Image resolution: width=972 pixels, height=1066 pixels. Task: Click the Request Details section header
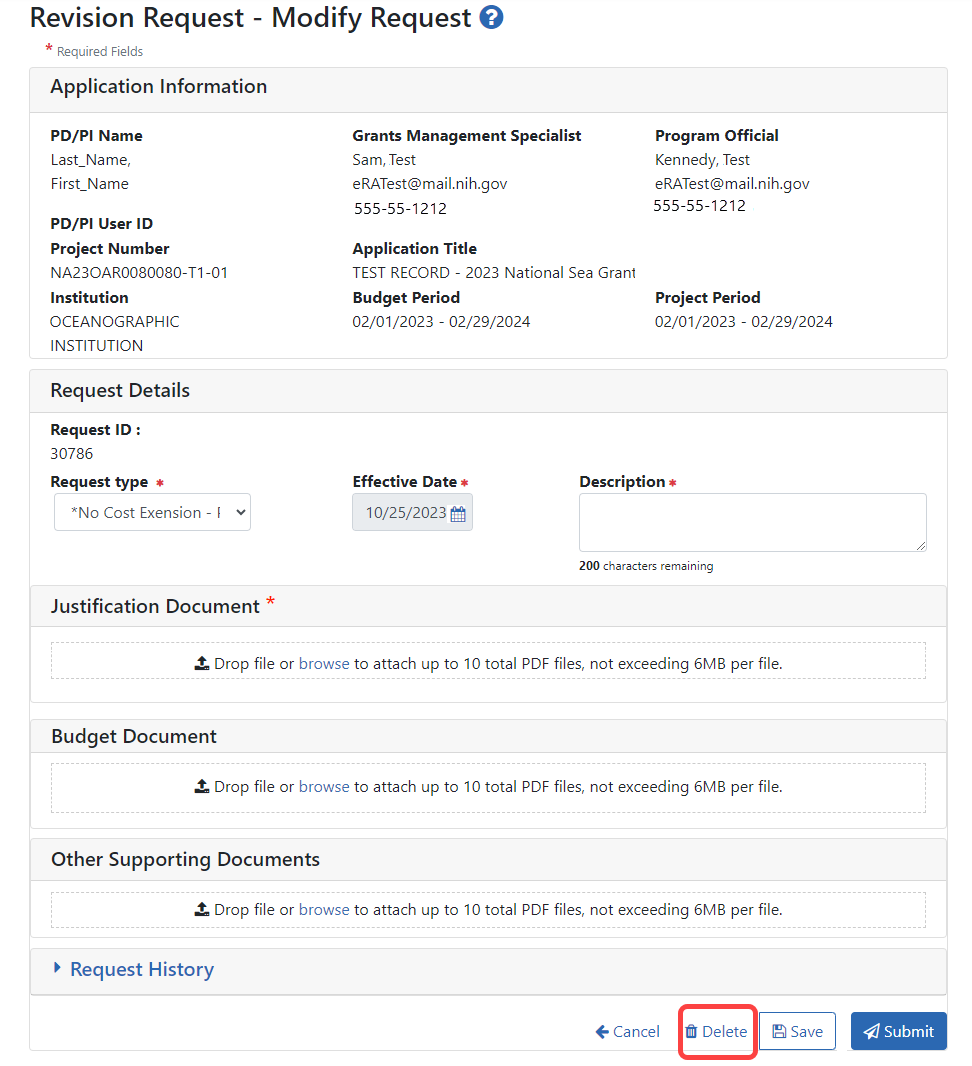[488, 392]
